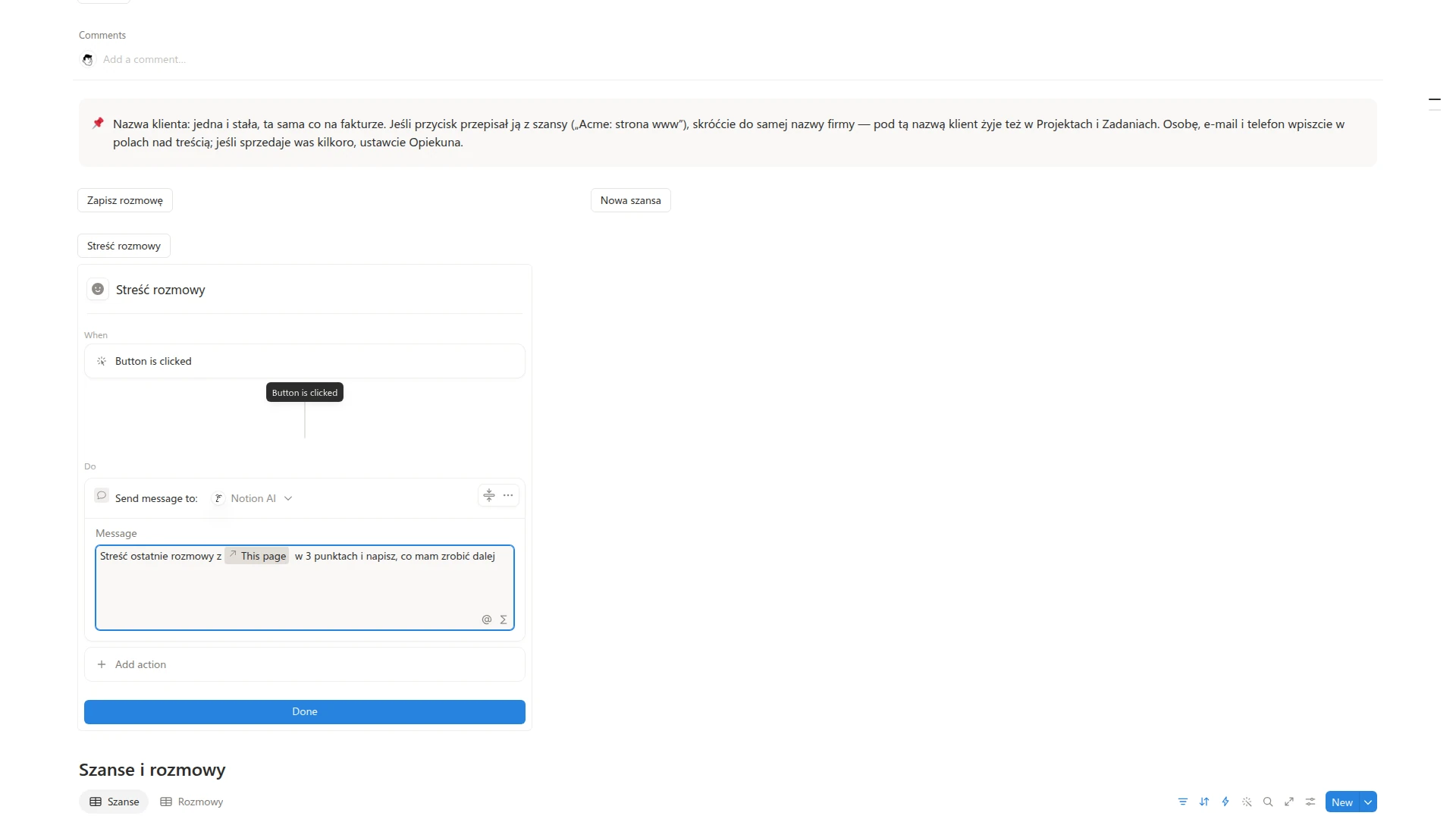Switch to the Rozmowy tab
The height and width of the screenshot is (819, 1456).
pos(192,802)
